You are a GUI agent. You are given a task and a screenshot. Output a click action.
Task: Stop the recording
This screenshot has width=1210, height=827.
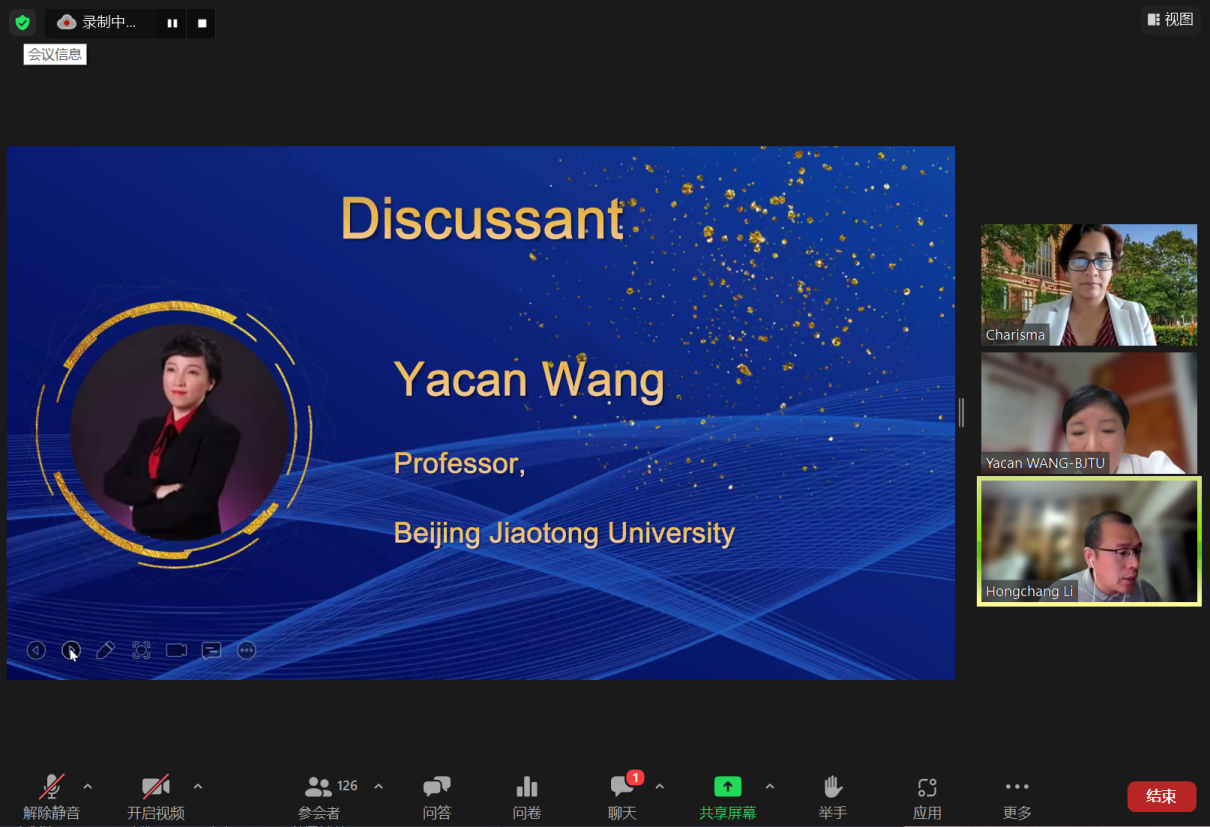click(x=202, y=23)
